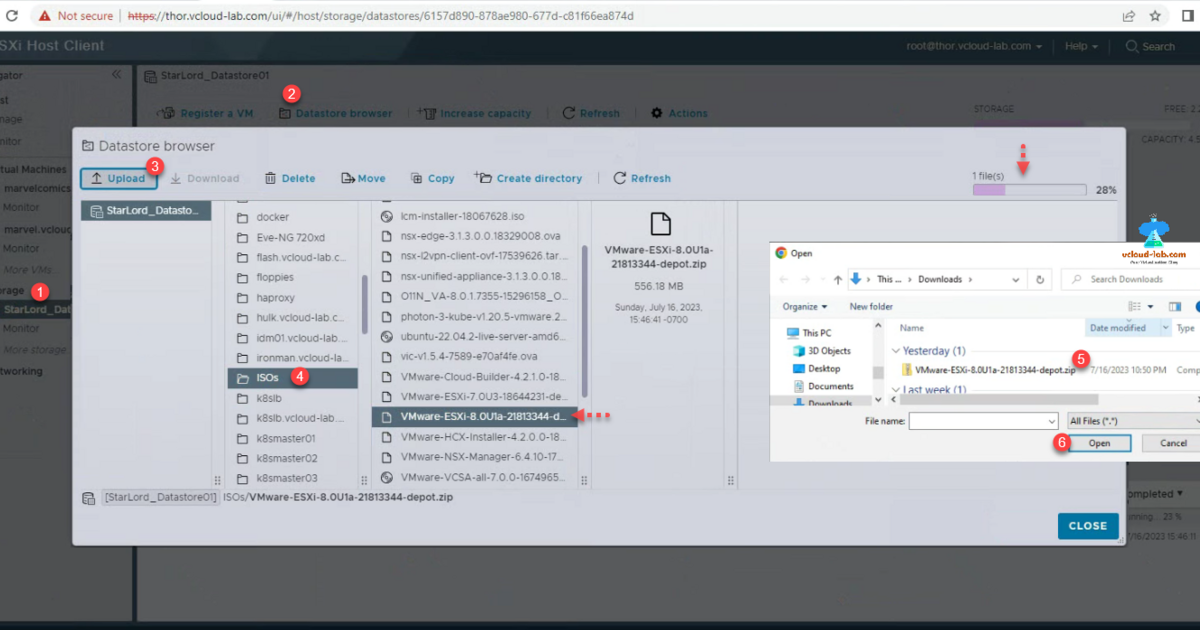This screenshot has height=630, width=1200.
Task: Select Desktop in the Open dialog sidebar
Action: (824, 368)
